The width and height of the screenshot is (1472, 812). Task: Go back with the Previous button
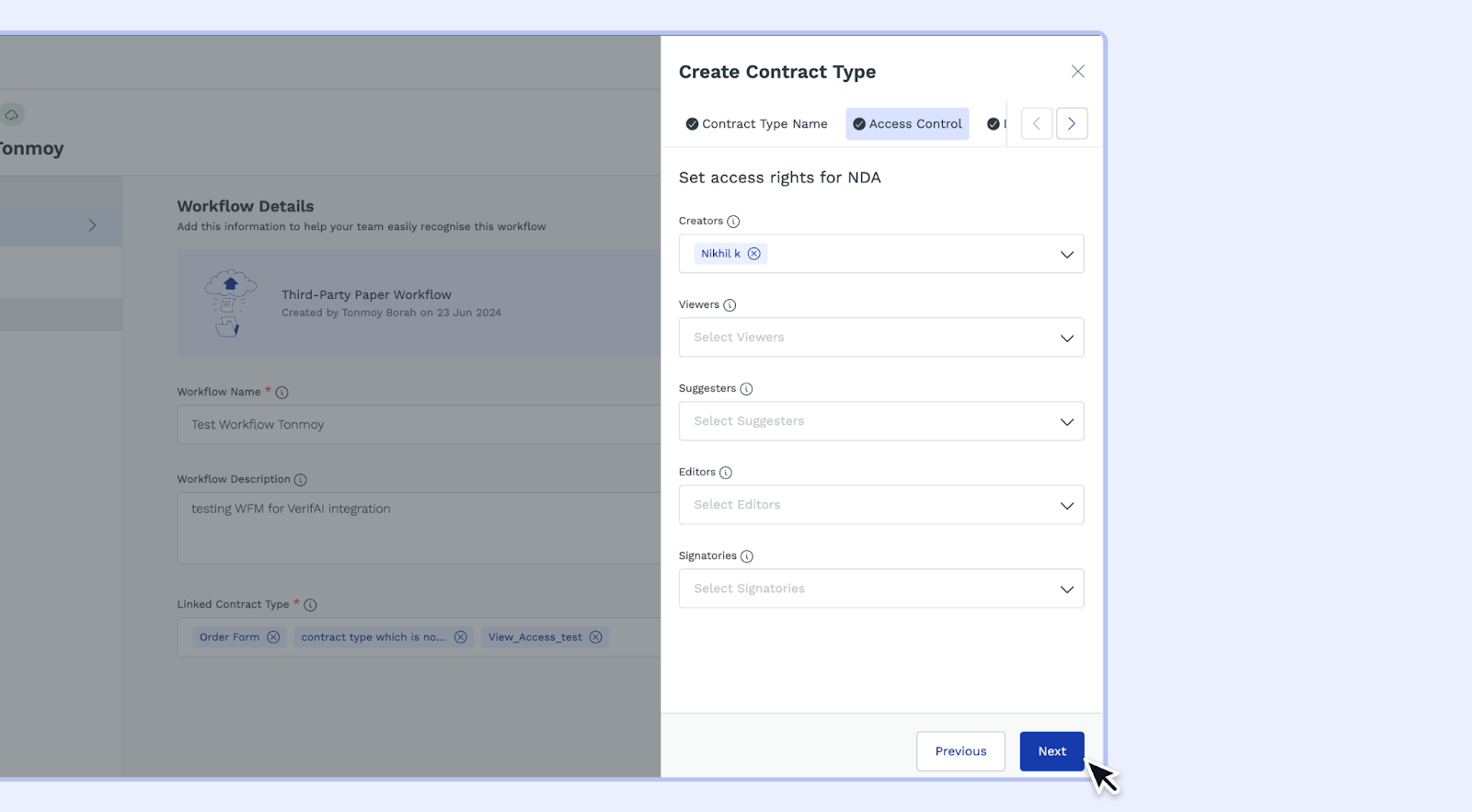click(960, 751)
